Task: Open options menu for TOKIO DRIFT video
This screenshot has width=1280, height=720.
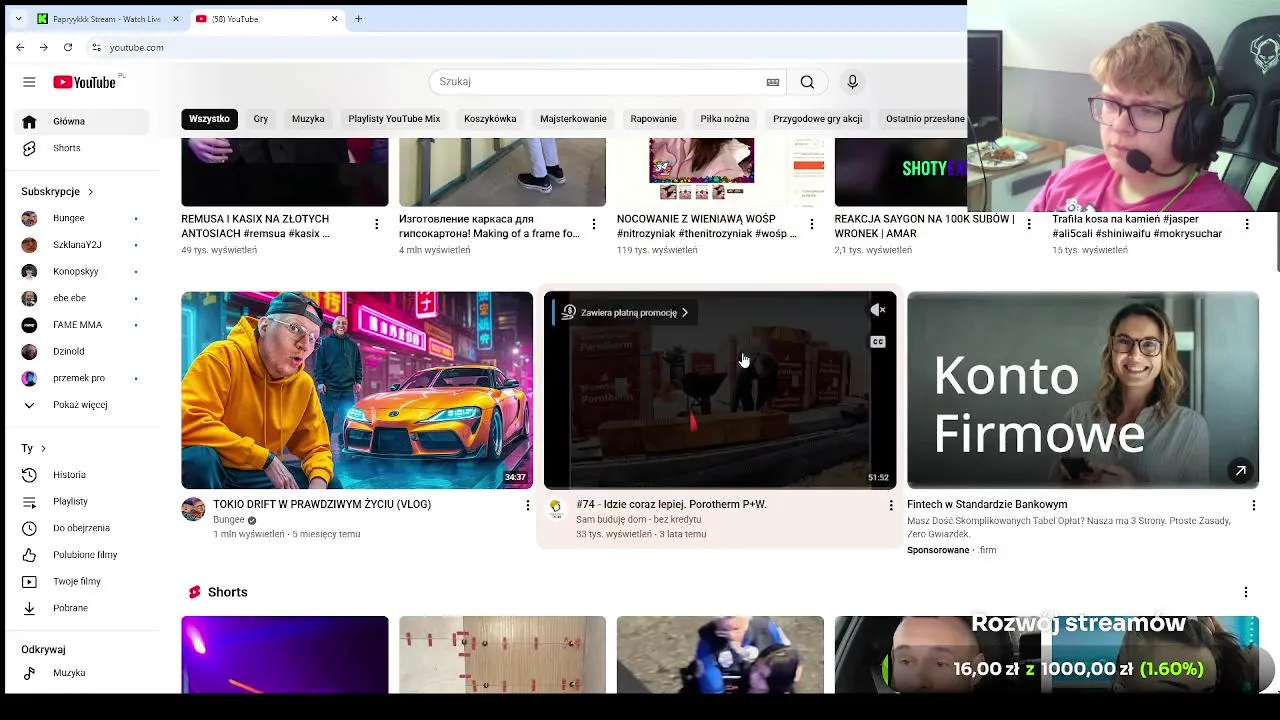Action: 528,506
